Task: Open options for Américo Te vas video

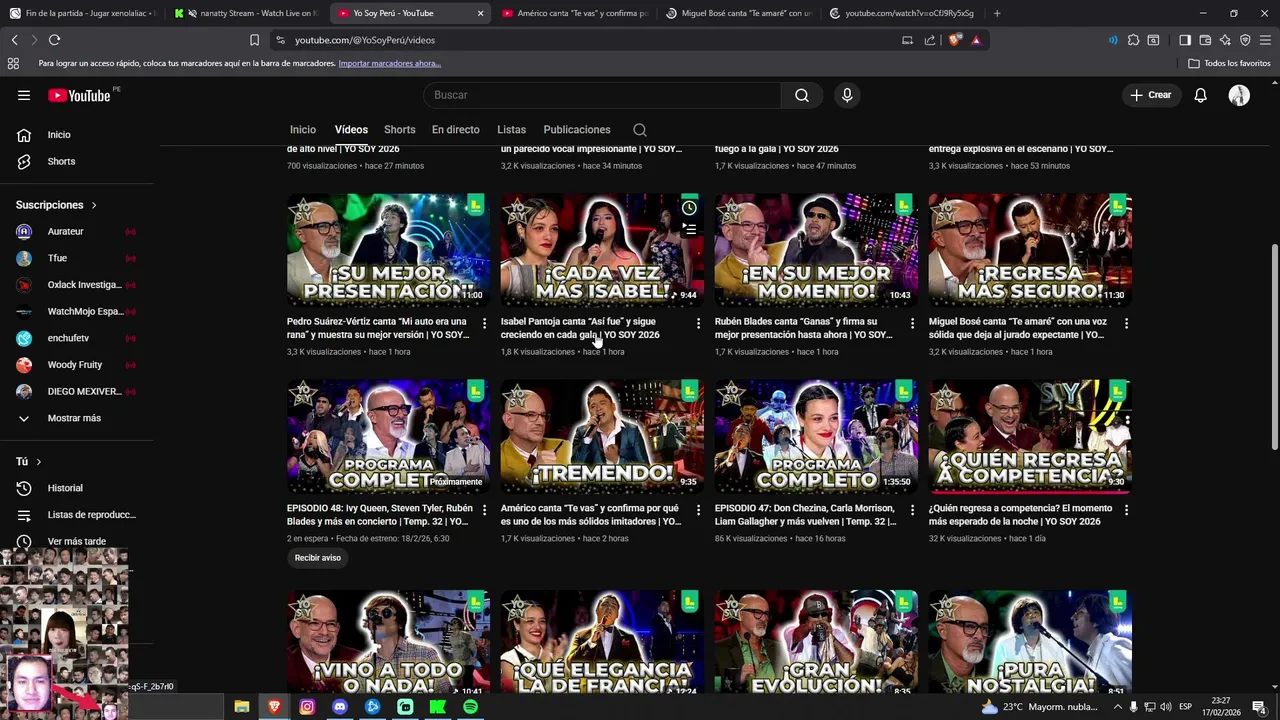Action: [698, 509]
